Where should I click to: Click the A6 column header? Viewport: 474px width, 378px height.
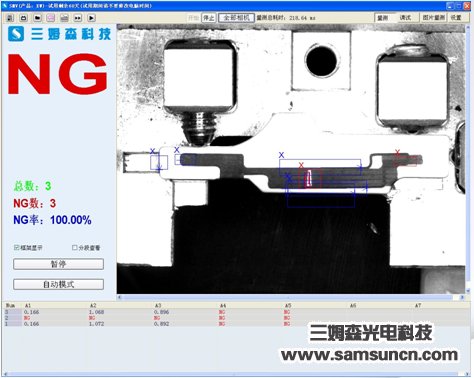click(x=353, y=305)
